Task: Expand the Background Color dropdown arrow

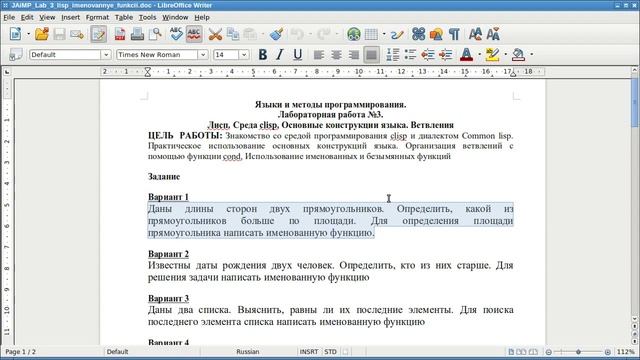Action: [532, 54]
